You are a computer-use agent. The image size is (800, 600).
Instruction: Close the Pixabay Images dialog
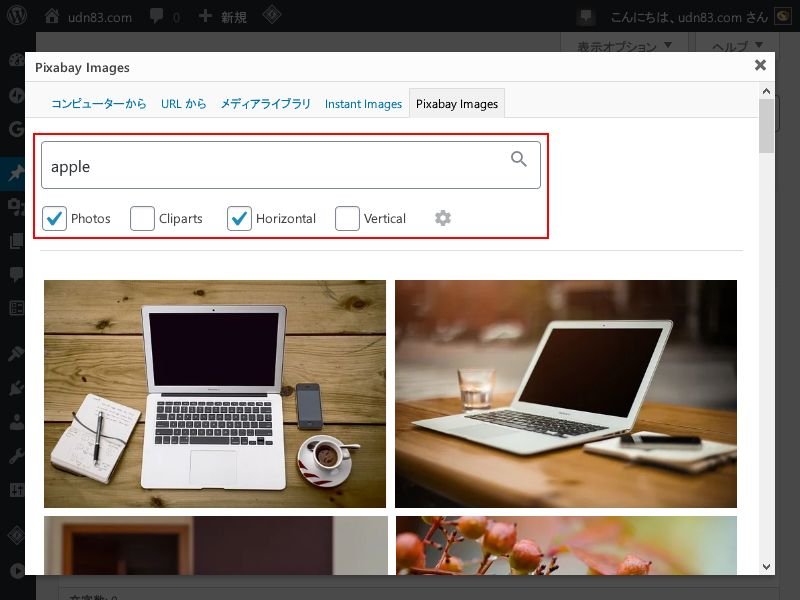pos(760,65)
